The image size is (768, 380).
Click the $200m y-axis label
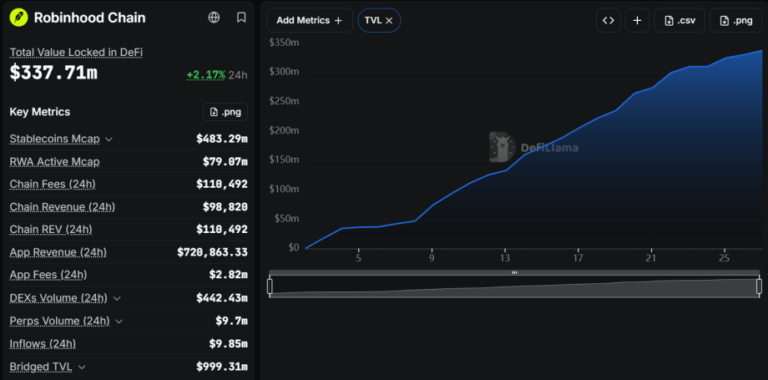[284, 131]
